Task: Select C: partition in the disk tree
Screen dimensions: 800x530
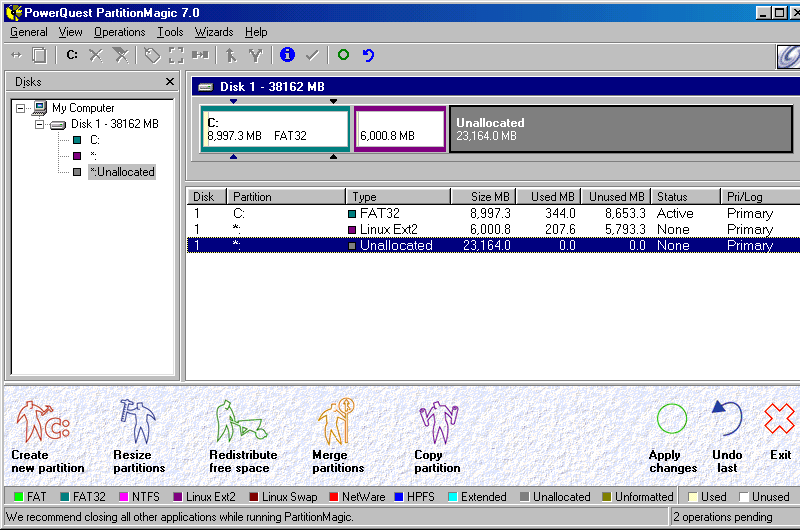Action: [x=94, y=140]
